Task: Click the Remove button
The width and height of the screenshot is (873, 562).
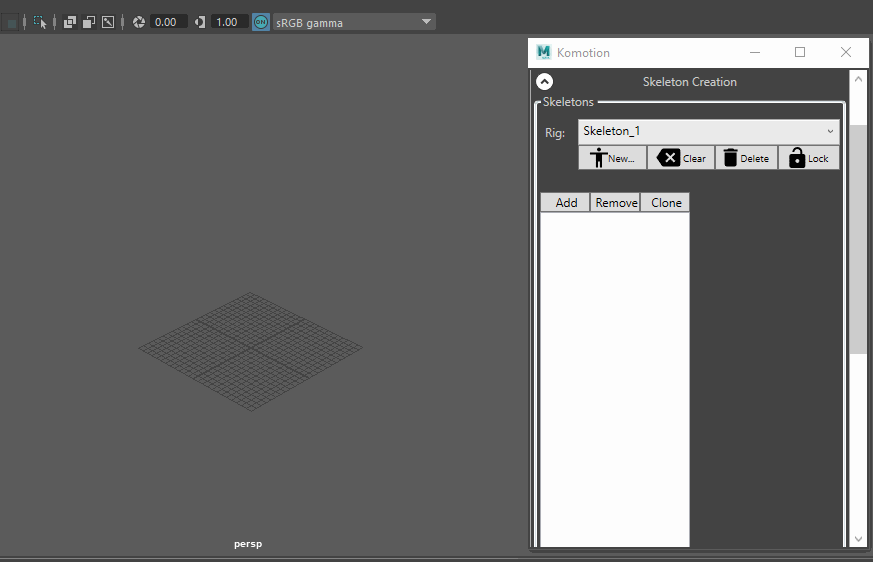Action: pos(616,203)
